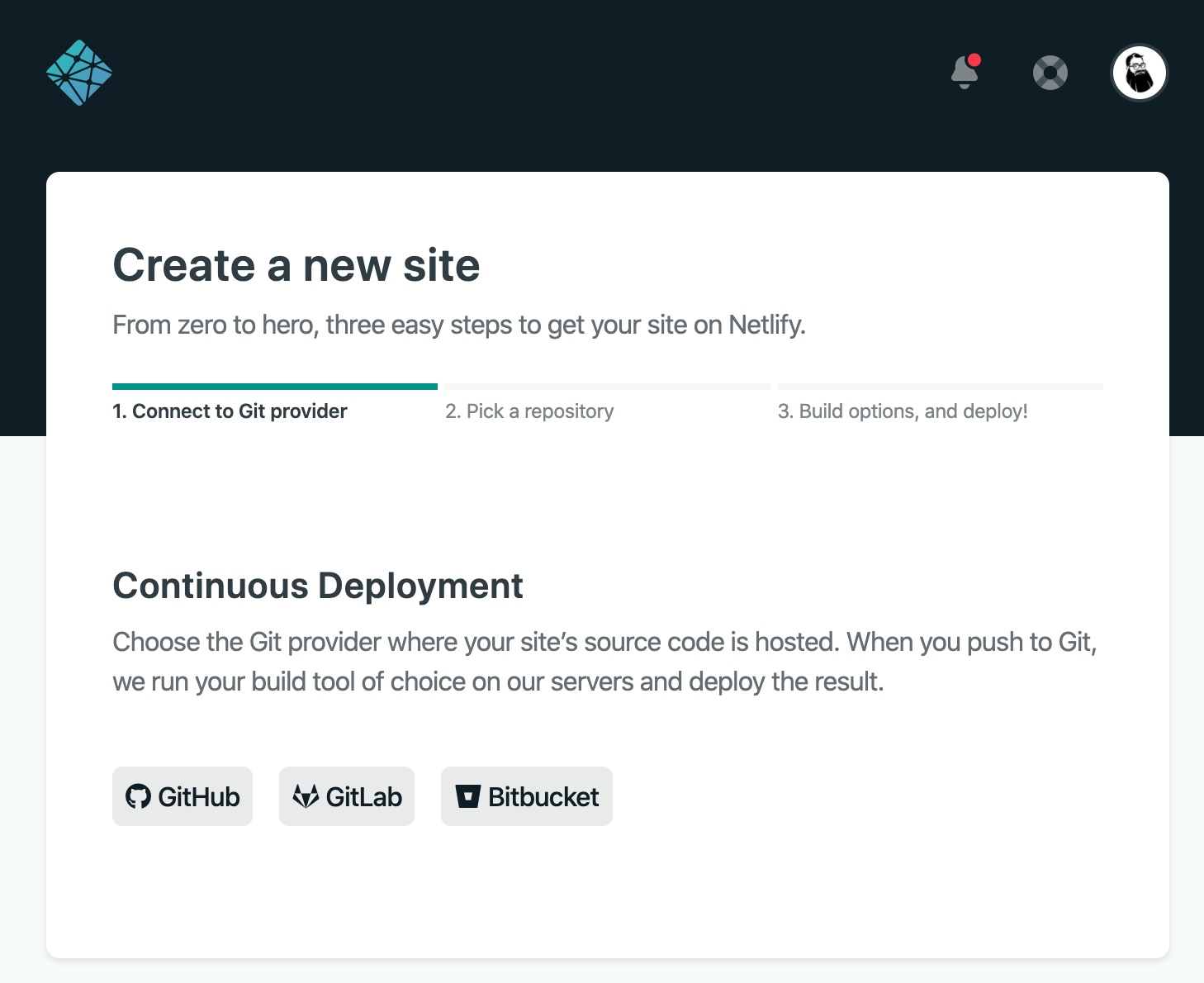Jump to 'Build options, and deploy!' step
Screen dimensions: 1204x983
pos(903,411)
